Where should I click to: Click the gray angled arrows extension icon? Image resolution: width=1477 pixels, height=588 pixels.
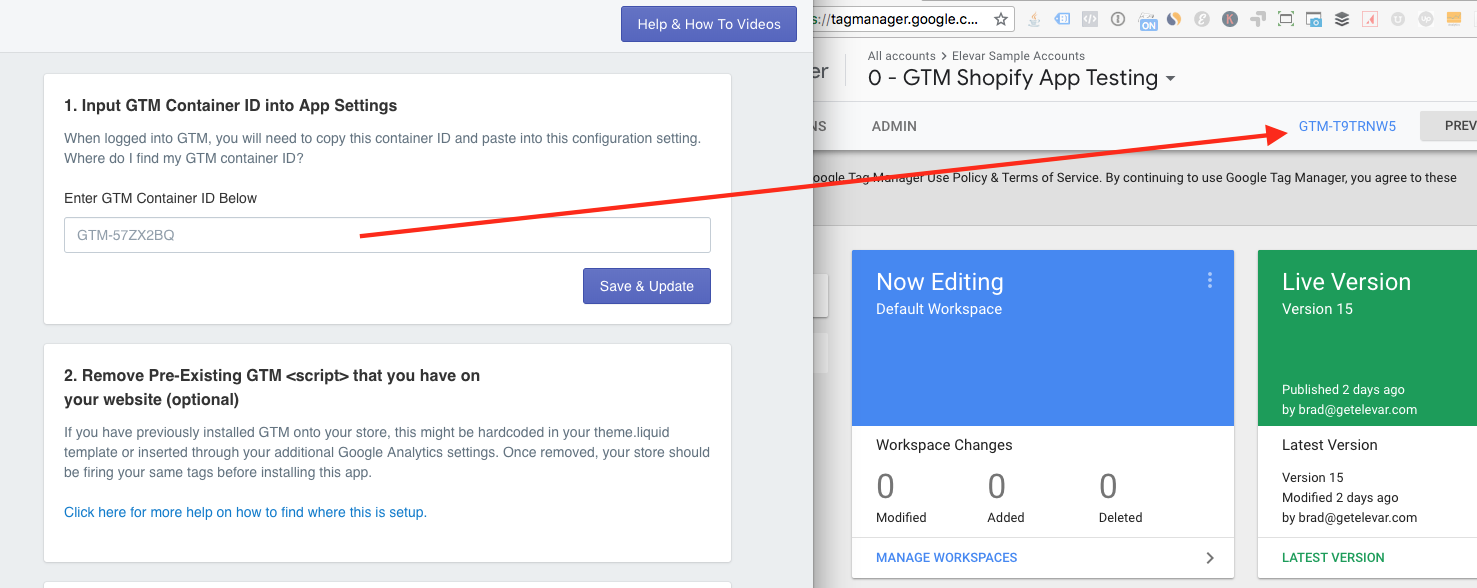point(1258,19)
